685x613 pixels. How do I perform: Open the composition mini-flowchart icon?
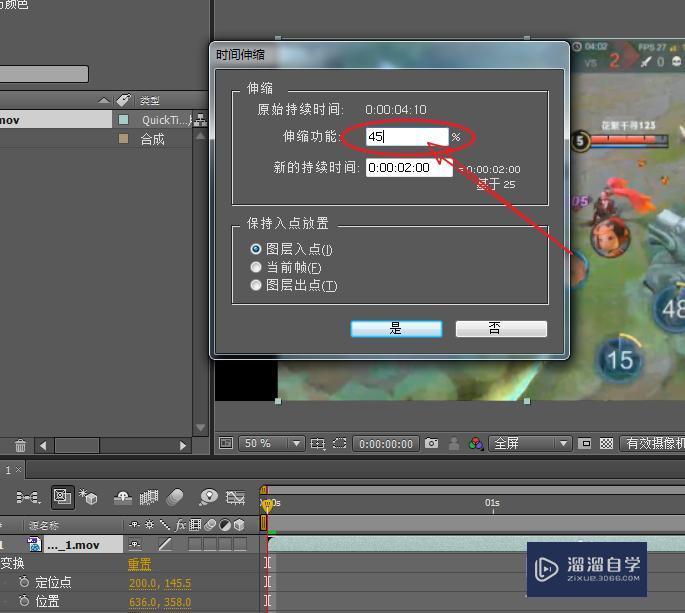(x=28, y=497)
